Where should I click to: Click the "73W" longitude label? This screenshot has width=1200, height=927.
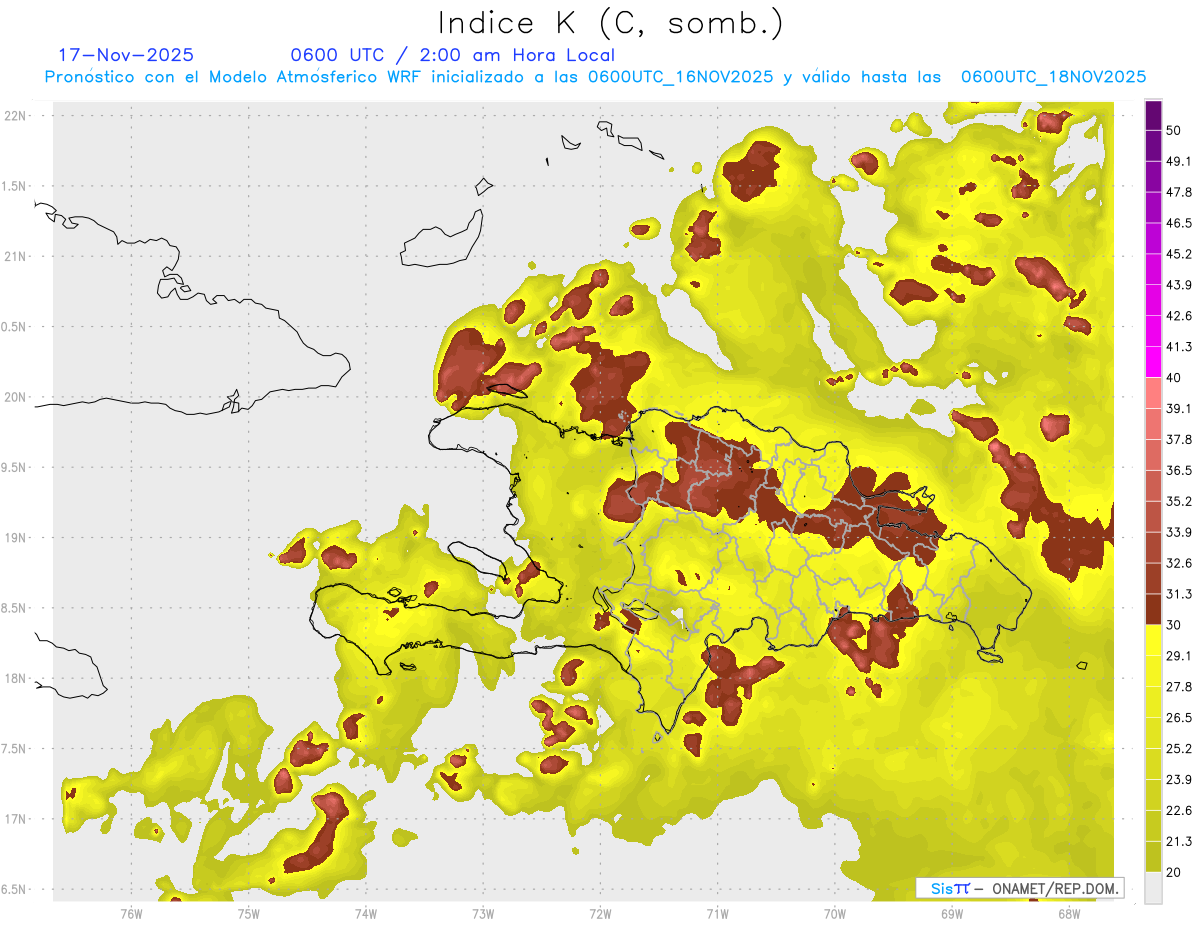(483, 913)
